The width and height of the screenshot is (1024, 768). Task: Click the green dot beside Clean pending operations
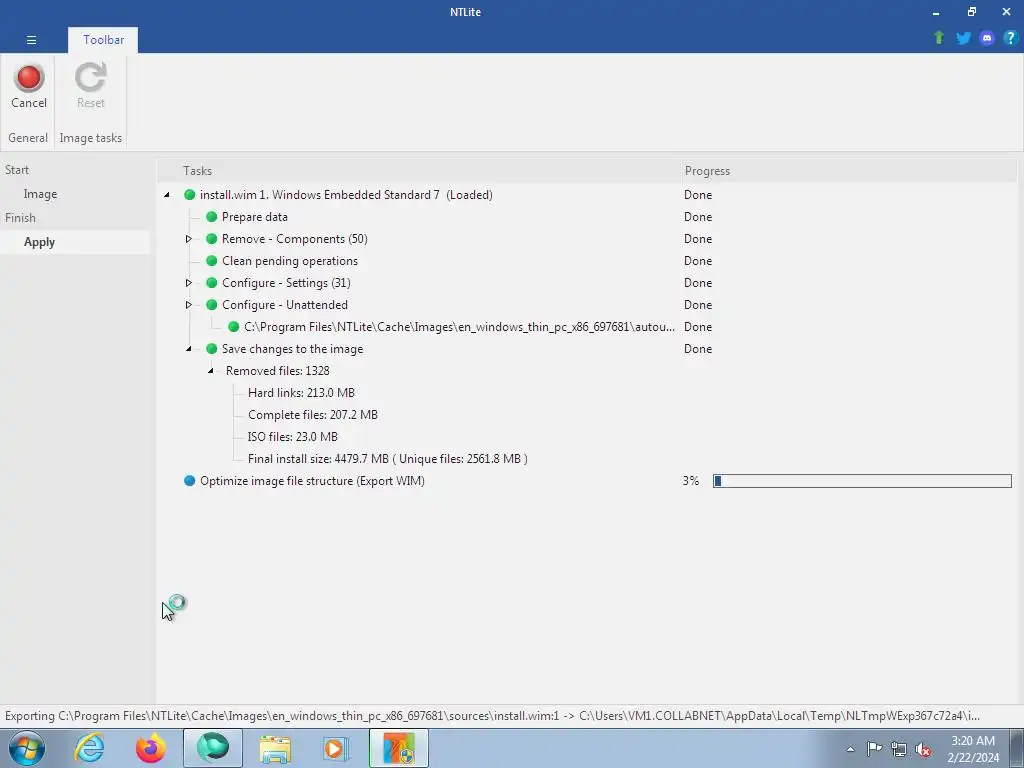pos(212,261)
